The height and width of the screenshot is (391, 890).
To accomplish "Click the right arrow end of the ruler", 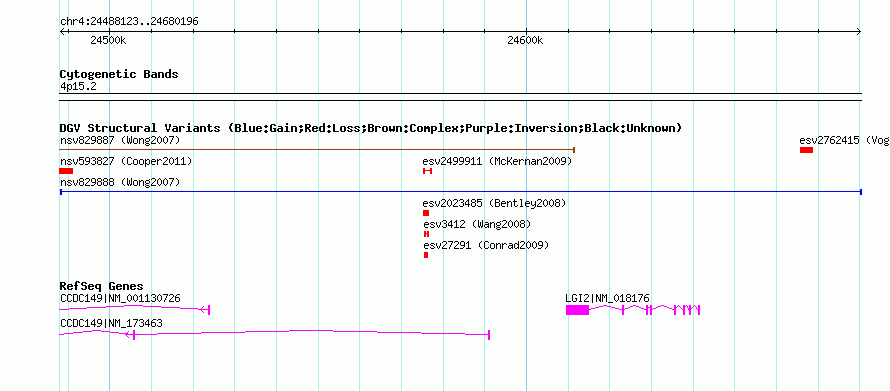I will (x=859, y=31).
